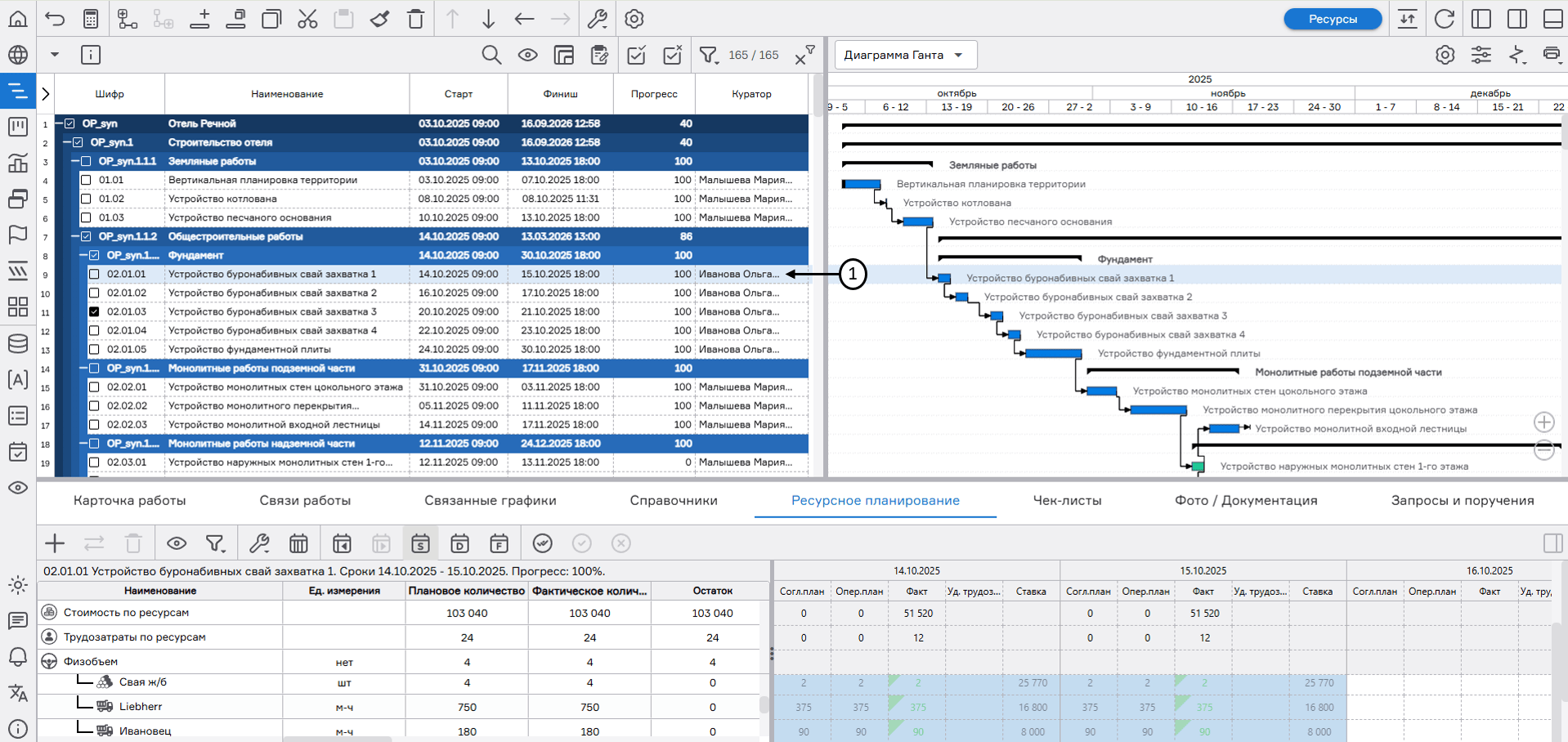Click the Ресурсы button
Image resolution: width=1568 pixels, height=742 pixels.
point(1332,19)
